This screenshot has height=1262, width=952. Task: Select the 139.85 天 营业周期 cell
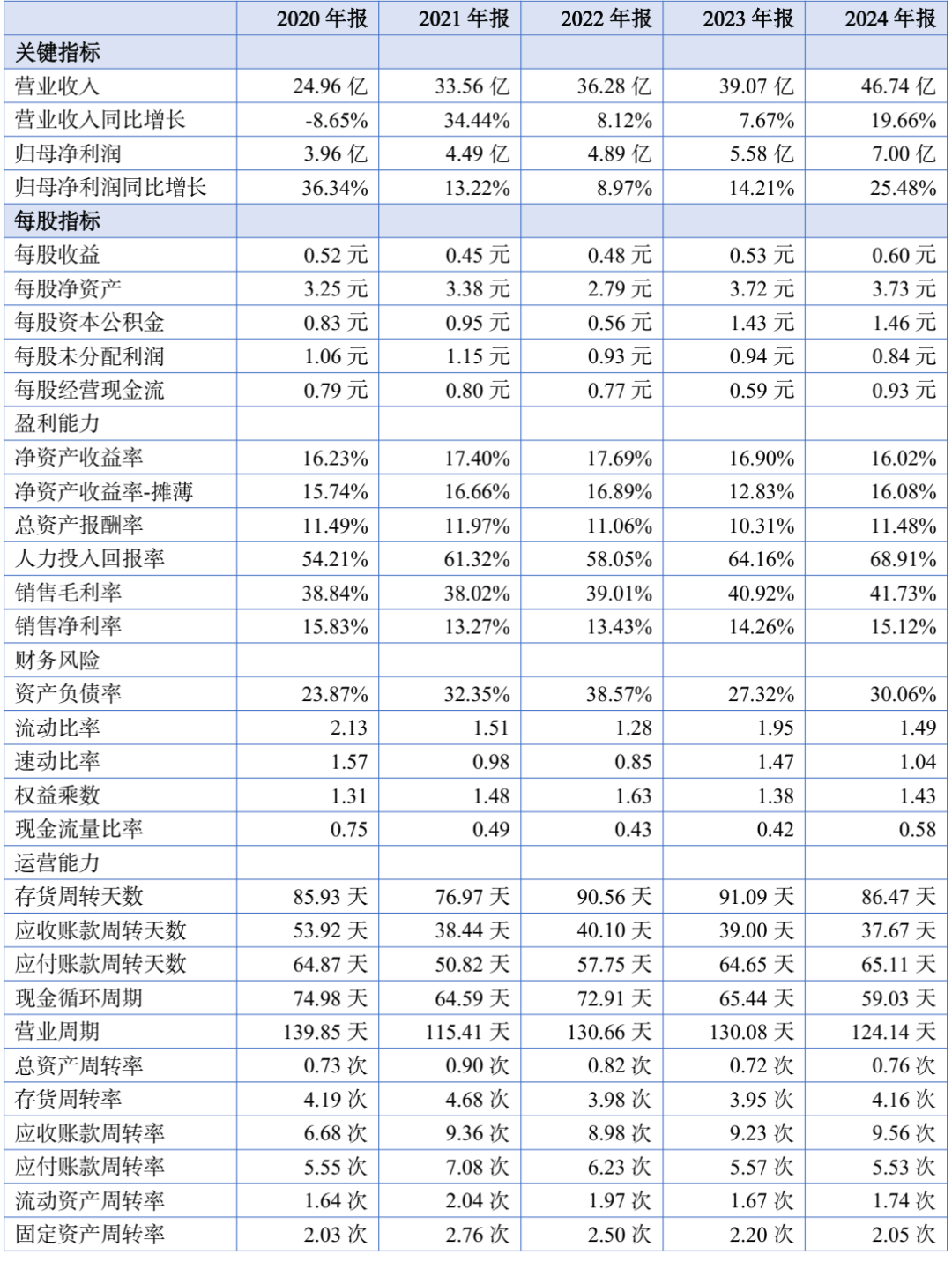click(325, 1031)
